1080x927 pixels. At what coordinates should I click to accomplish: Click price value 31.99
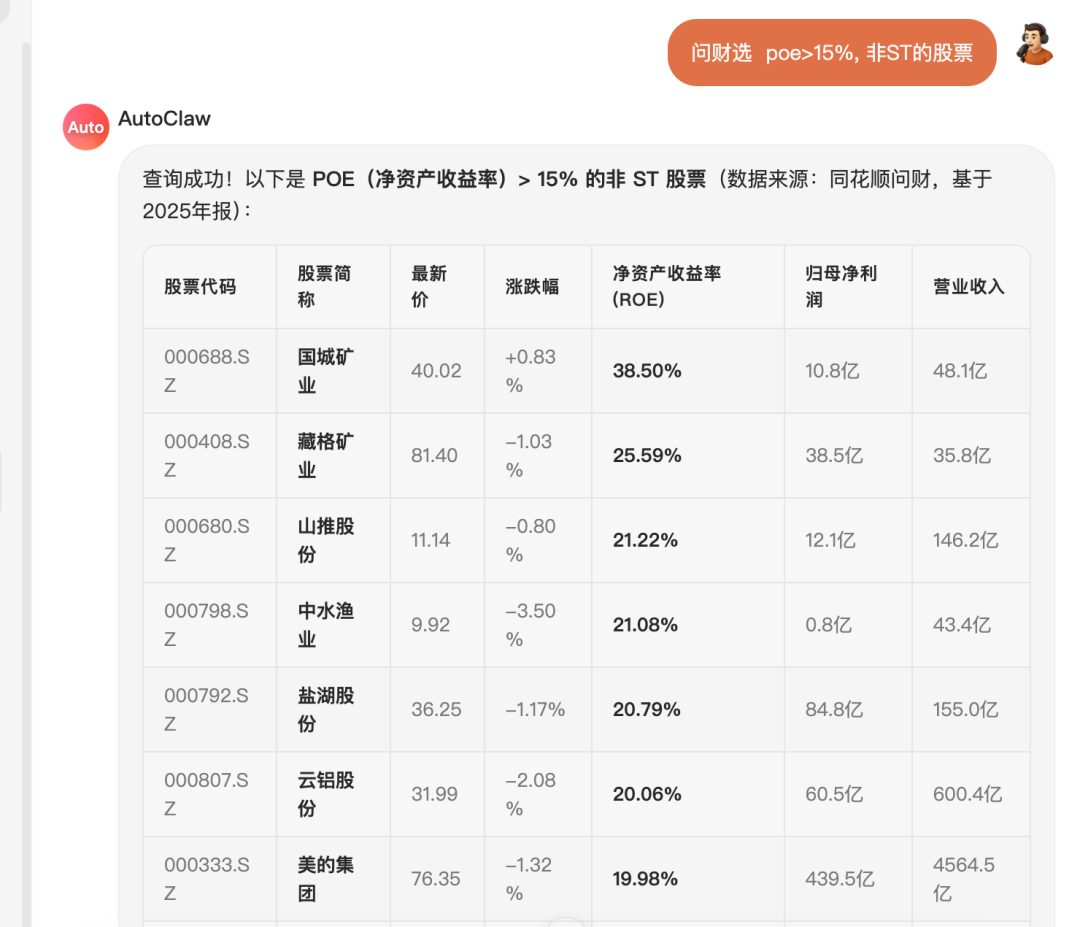434,795
